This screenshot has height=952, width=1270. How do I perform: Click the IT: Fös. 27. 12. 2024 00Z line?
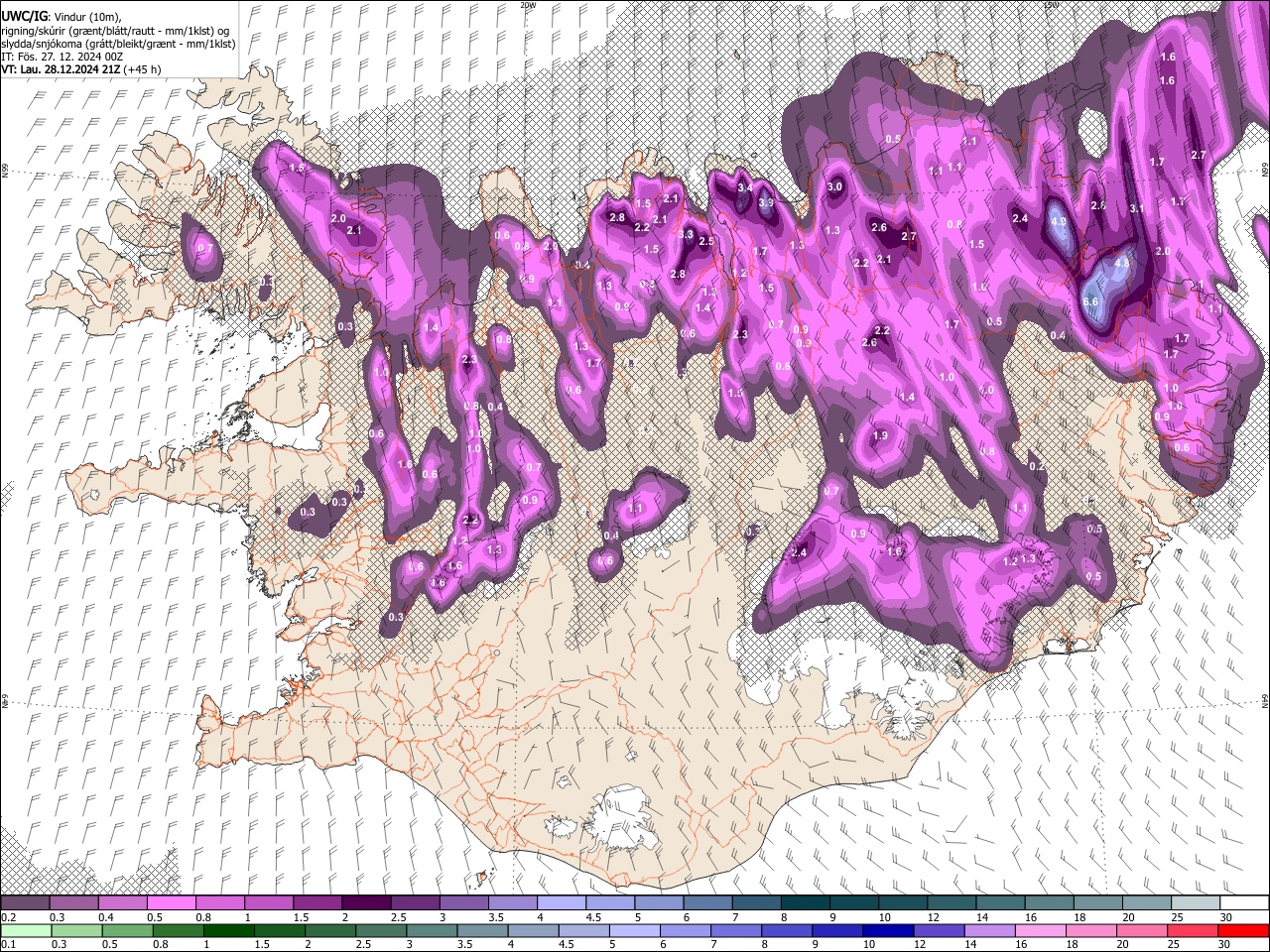point(62,57)
